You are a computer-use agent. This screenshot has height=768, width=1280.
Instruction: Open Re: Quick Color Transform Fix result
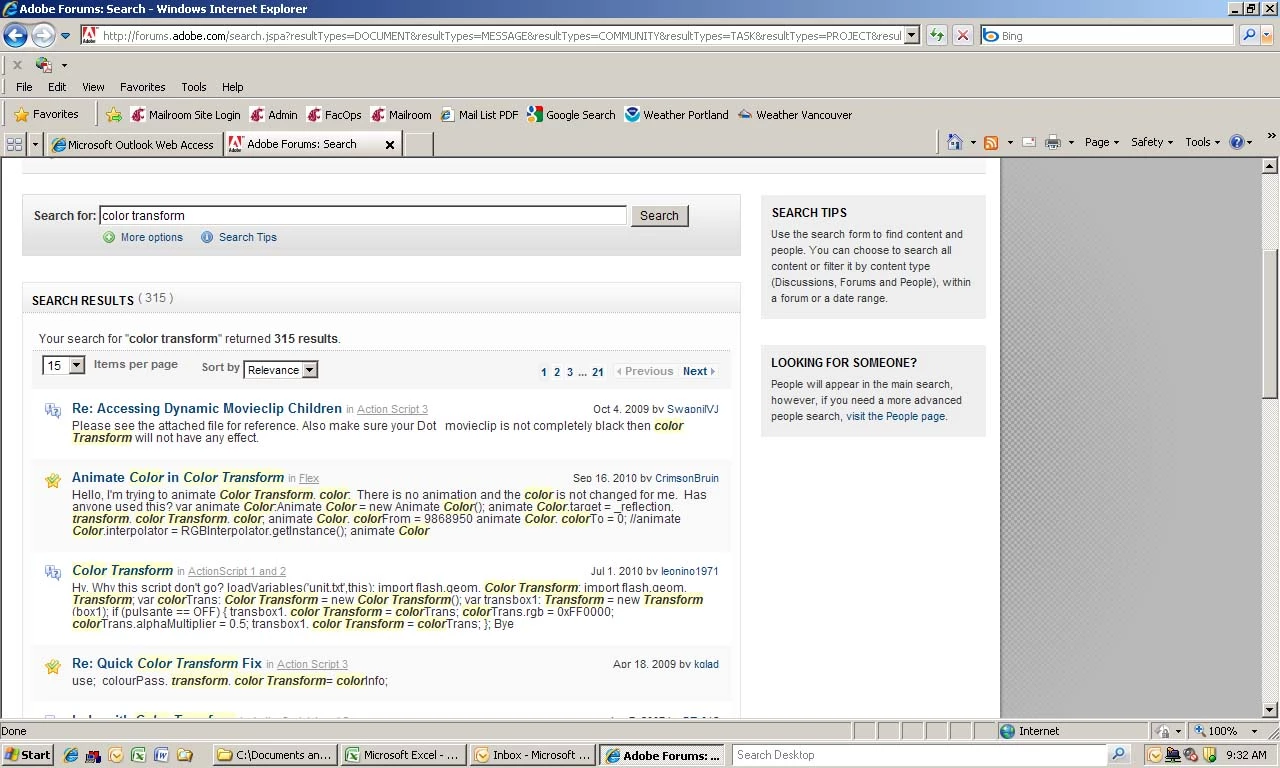[167, 663]
